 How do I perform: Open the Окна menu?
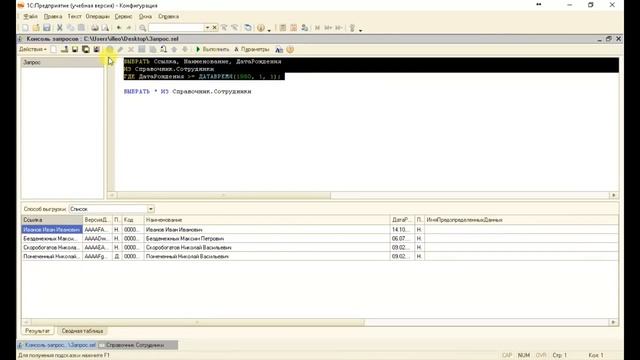pyautogui.click(x=145, y=16)
